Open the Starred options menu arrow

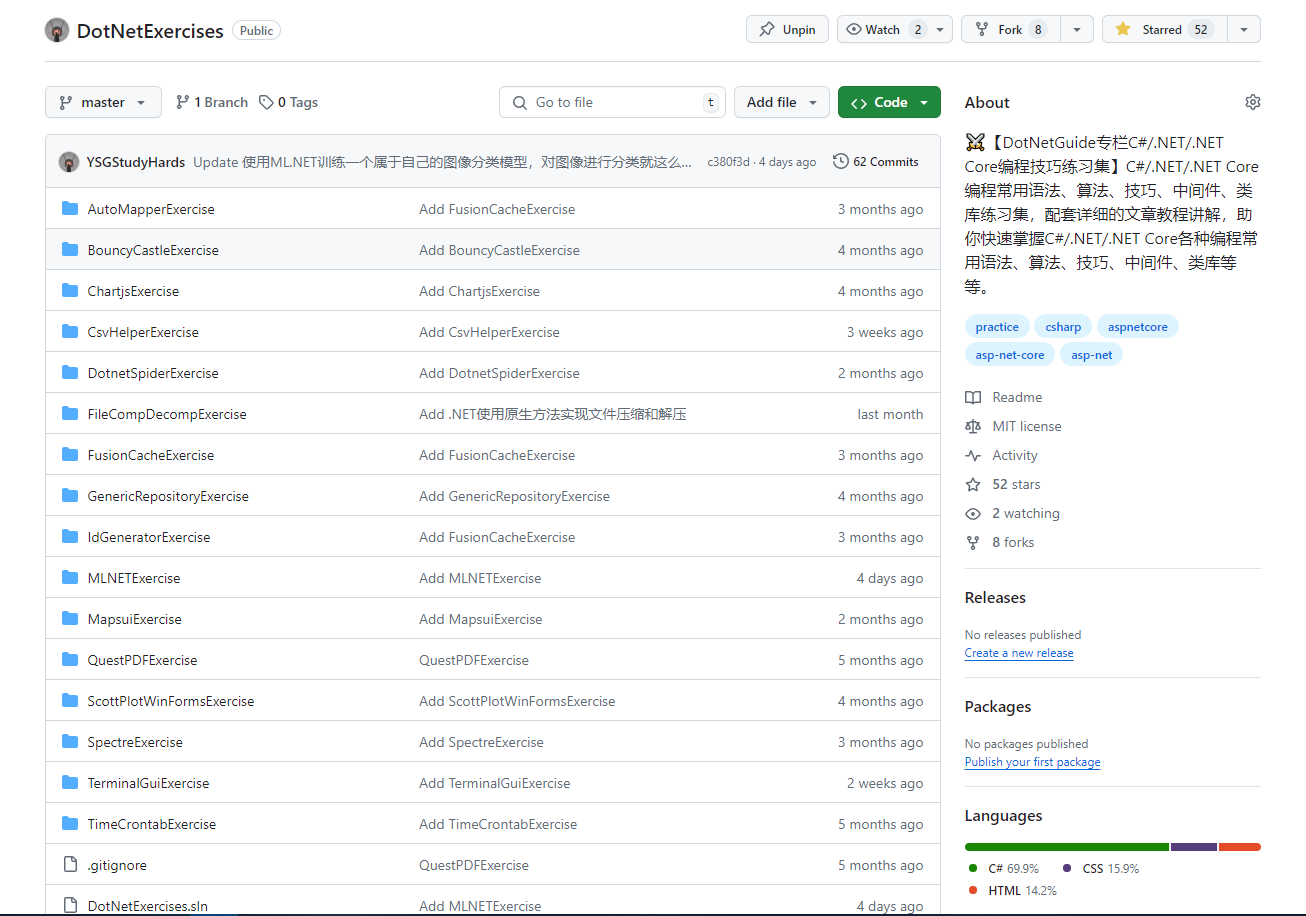click(x=1244, y=29)
